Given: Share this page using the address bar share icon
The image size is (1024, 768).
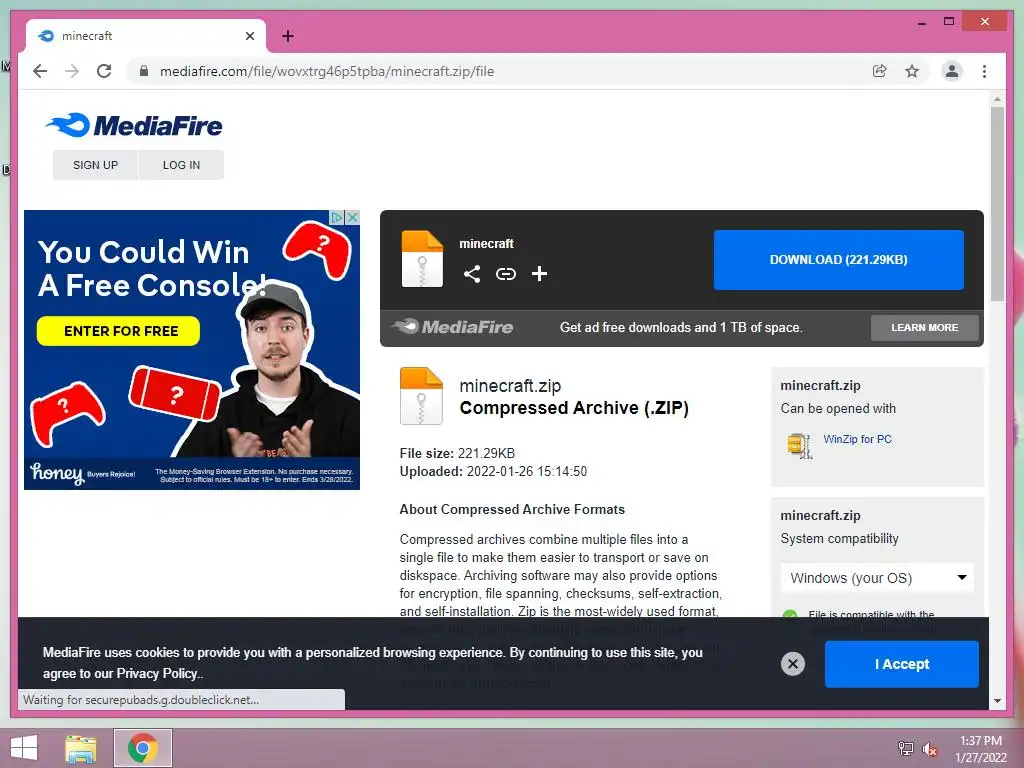Looking at the screenshot, I should tap(880, 71).
